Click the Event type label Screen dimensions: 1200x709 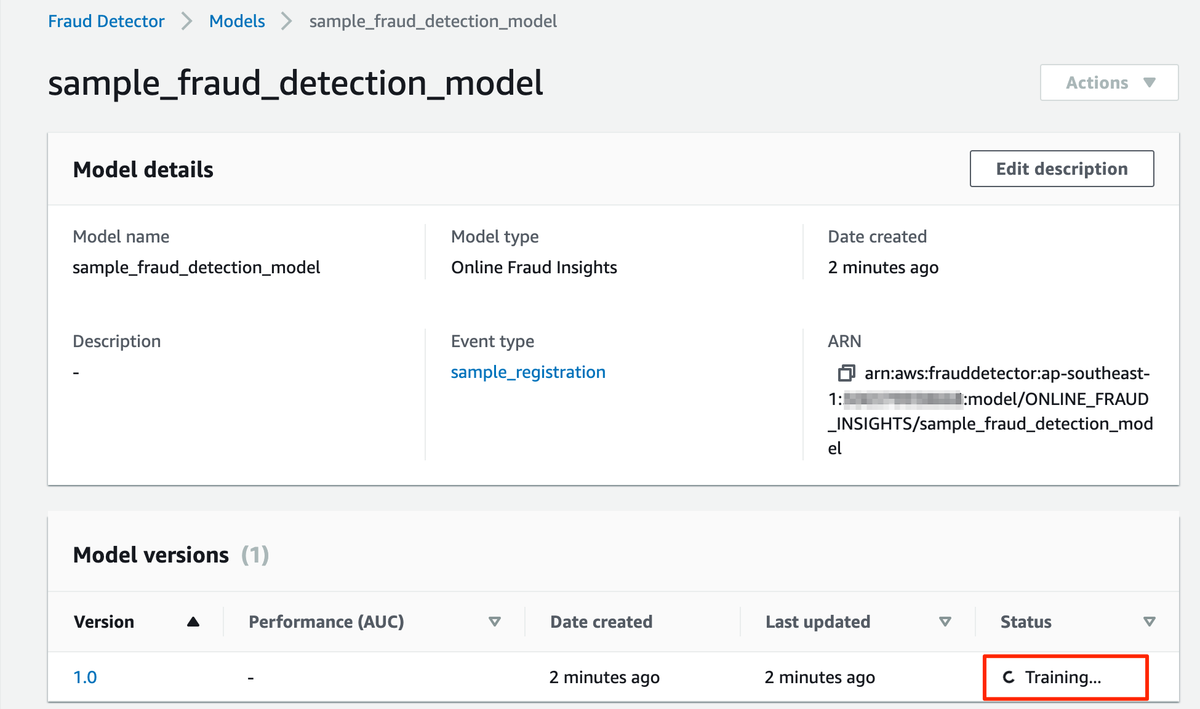click(x=493, y=341)
